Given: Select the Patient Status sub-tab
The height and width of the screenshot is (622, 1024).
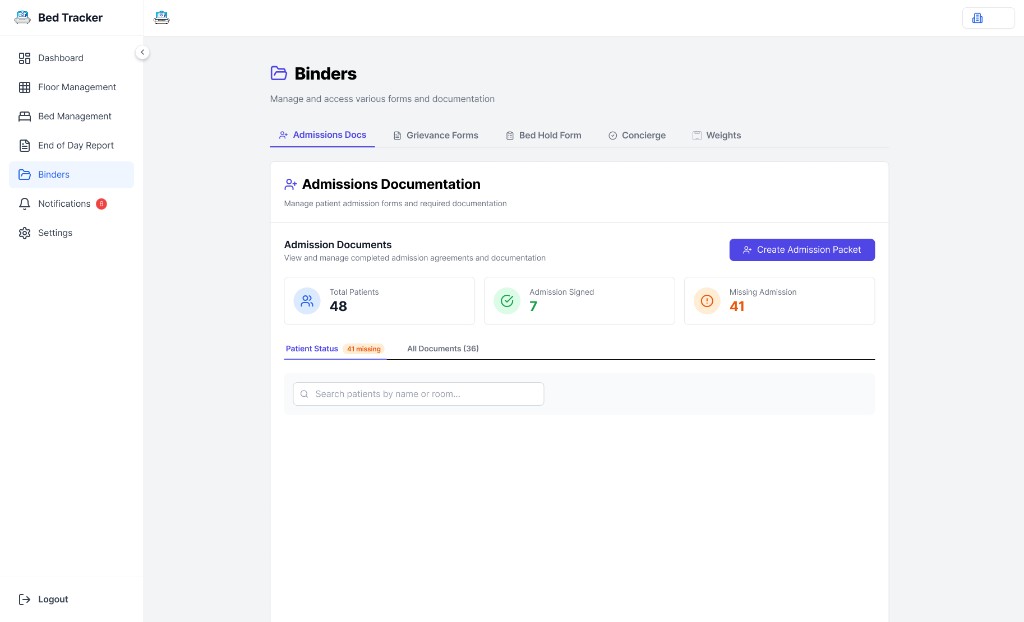Looking at the screenshot, I should [334, 349].
